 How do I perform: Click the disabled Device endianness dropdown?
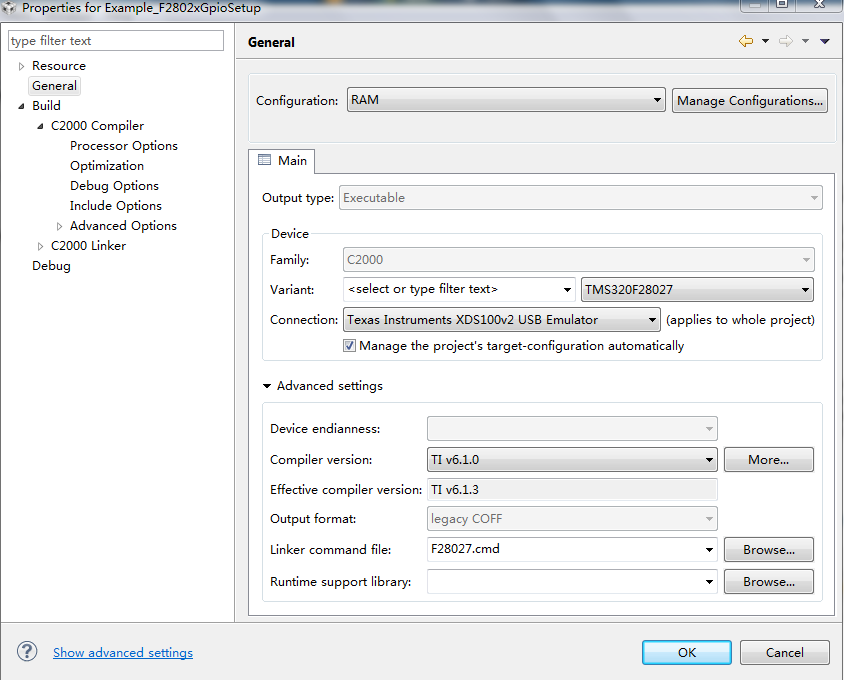click(x=572, y=429)
